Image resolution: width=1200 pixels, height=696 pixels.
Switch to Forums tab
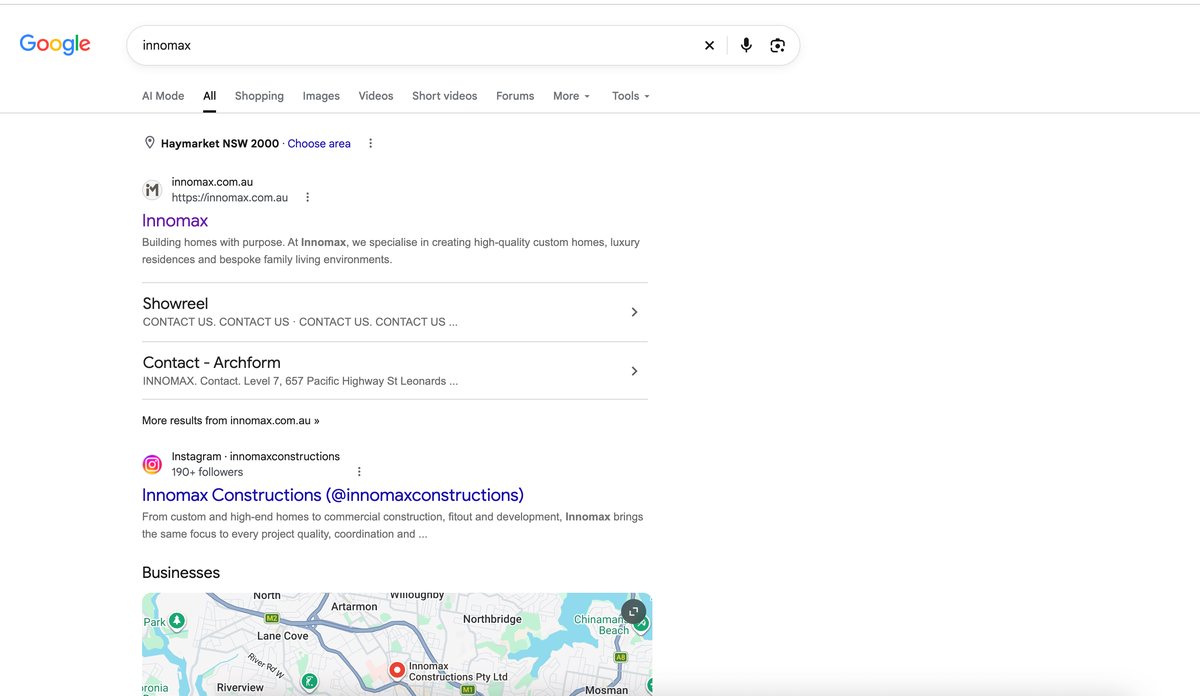pos(515,96)
